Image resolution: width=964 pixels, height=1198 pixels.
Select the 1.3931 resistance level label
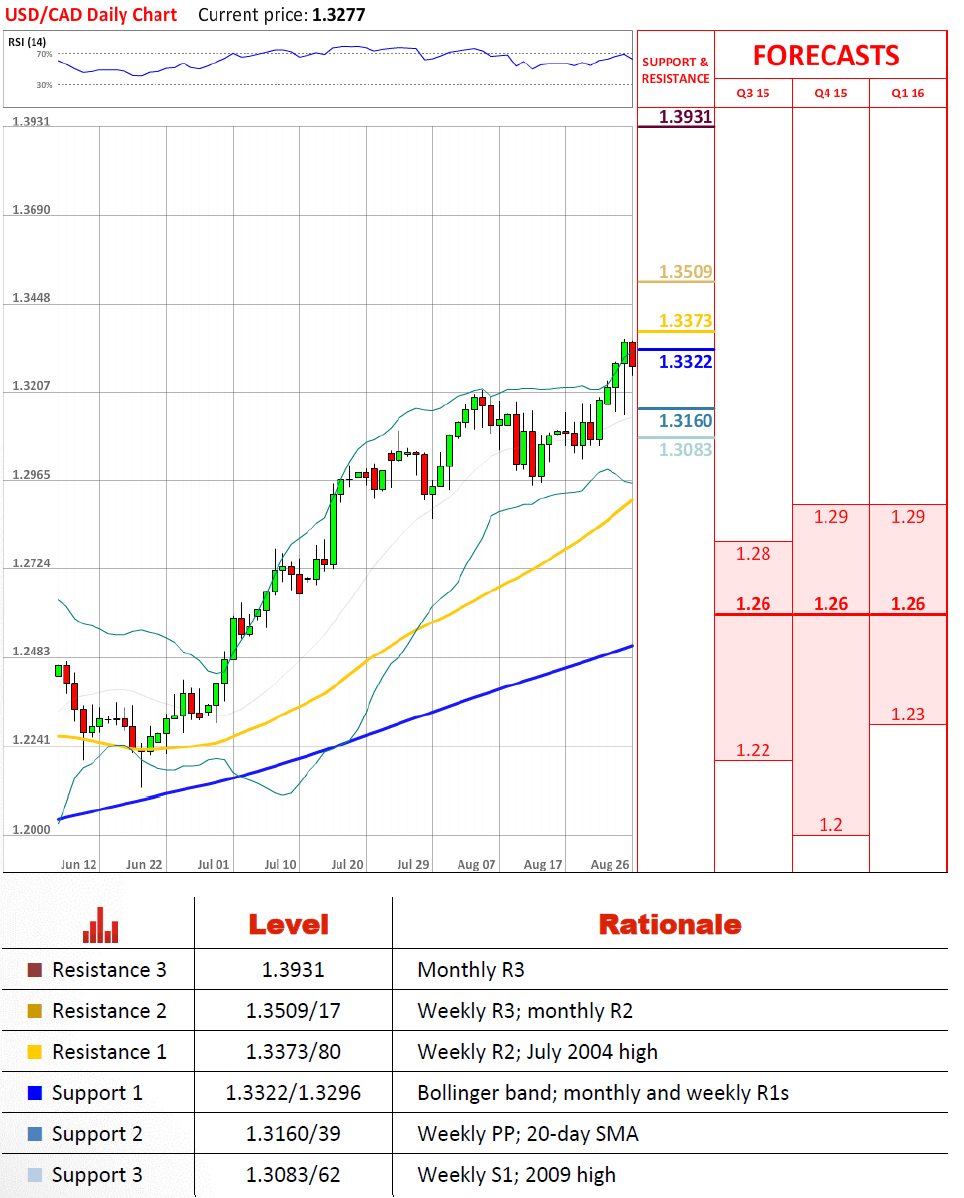(685, 117)
